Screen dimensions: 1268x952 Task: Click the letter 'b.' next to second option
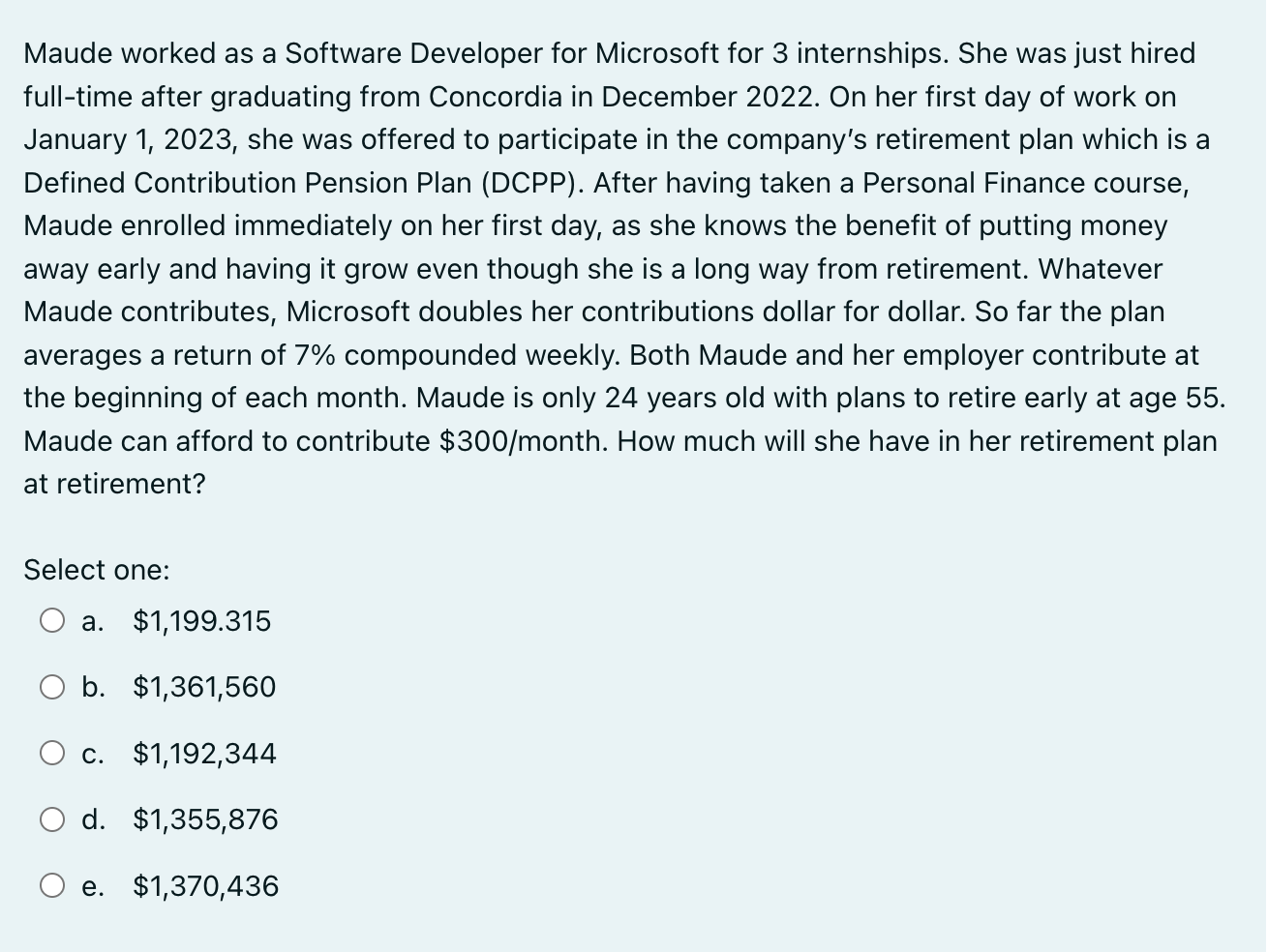[x=94, y=688]
